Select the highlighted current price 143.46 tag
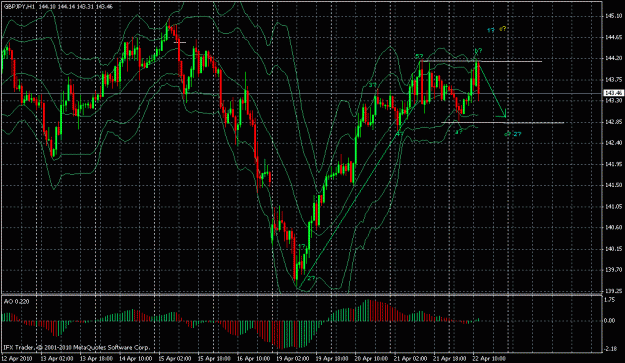 point(613,93)
